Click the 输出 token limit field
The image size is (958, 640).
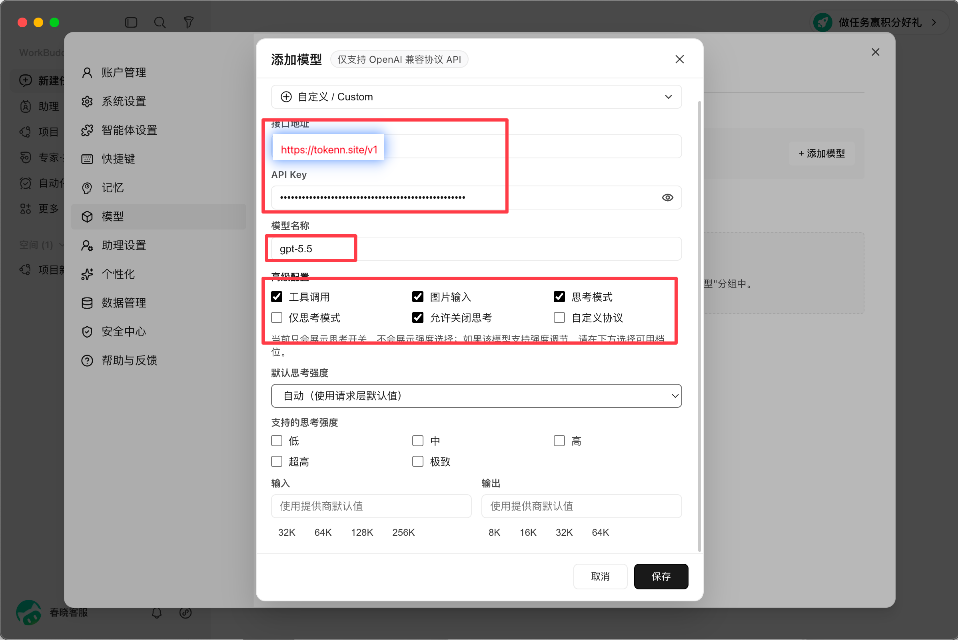pyautogui.click(x=581, y=506)
